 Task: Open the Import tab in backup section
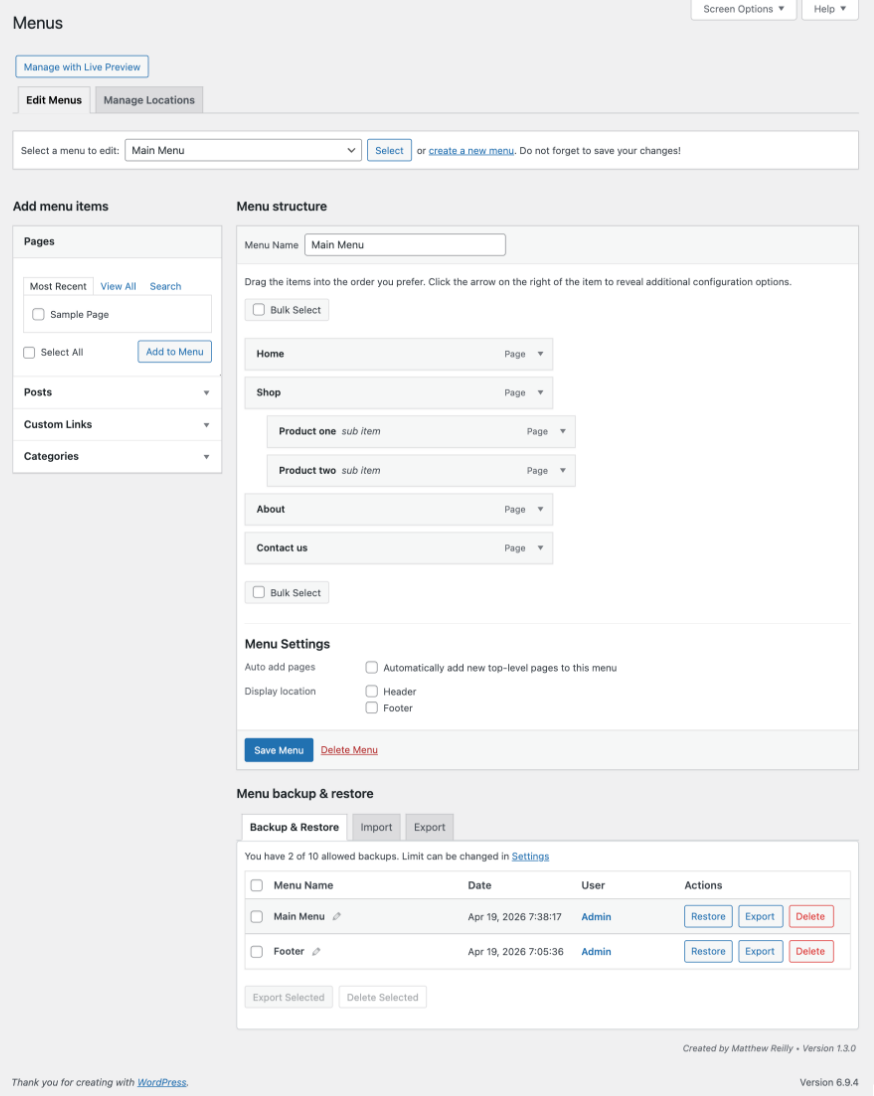[x=376, y=828]
